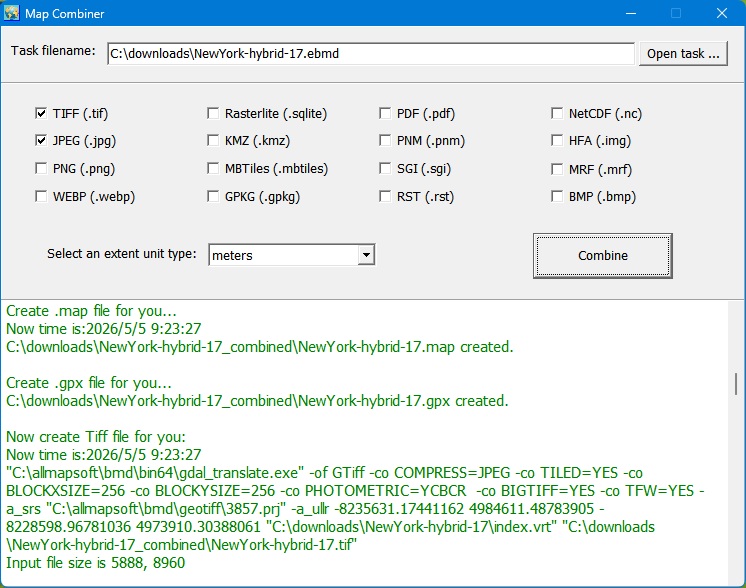746x588 pixels.
Task: Check the NetCDF (.nc) option
Action: 557,113
